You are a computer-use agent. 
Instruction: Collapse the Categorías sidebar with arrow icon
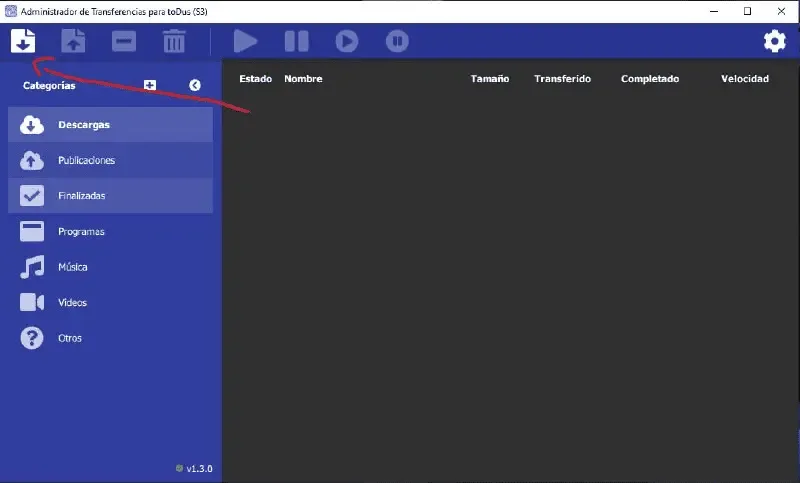pyautogui.click(x=195, y=85)
